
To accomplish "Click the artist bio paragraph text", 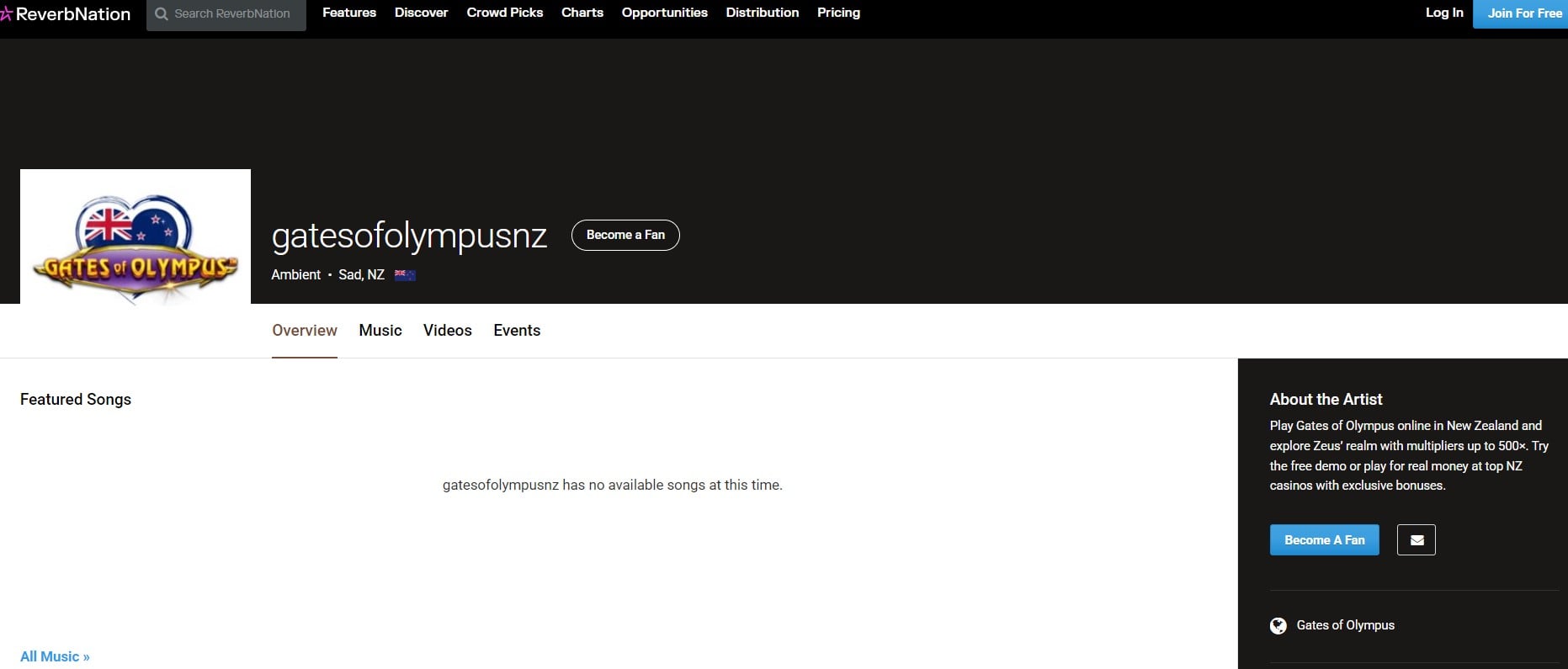I will [1409, 455].
